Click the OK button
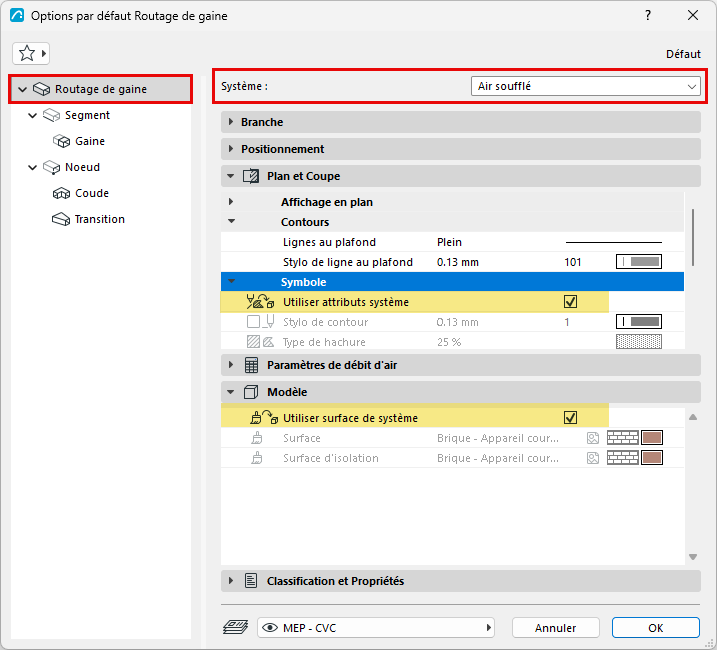Viewport: 717px width, 650px height. tap(656, 628)
